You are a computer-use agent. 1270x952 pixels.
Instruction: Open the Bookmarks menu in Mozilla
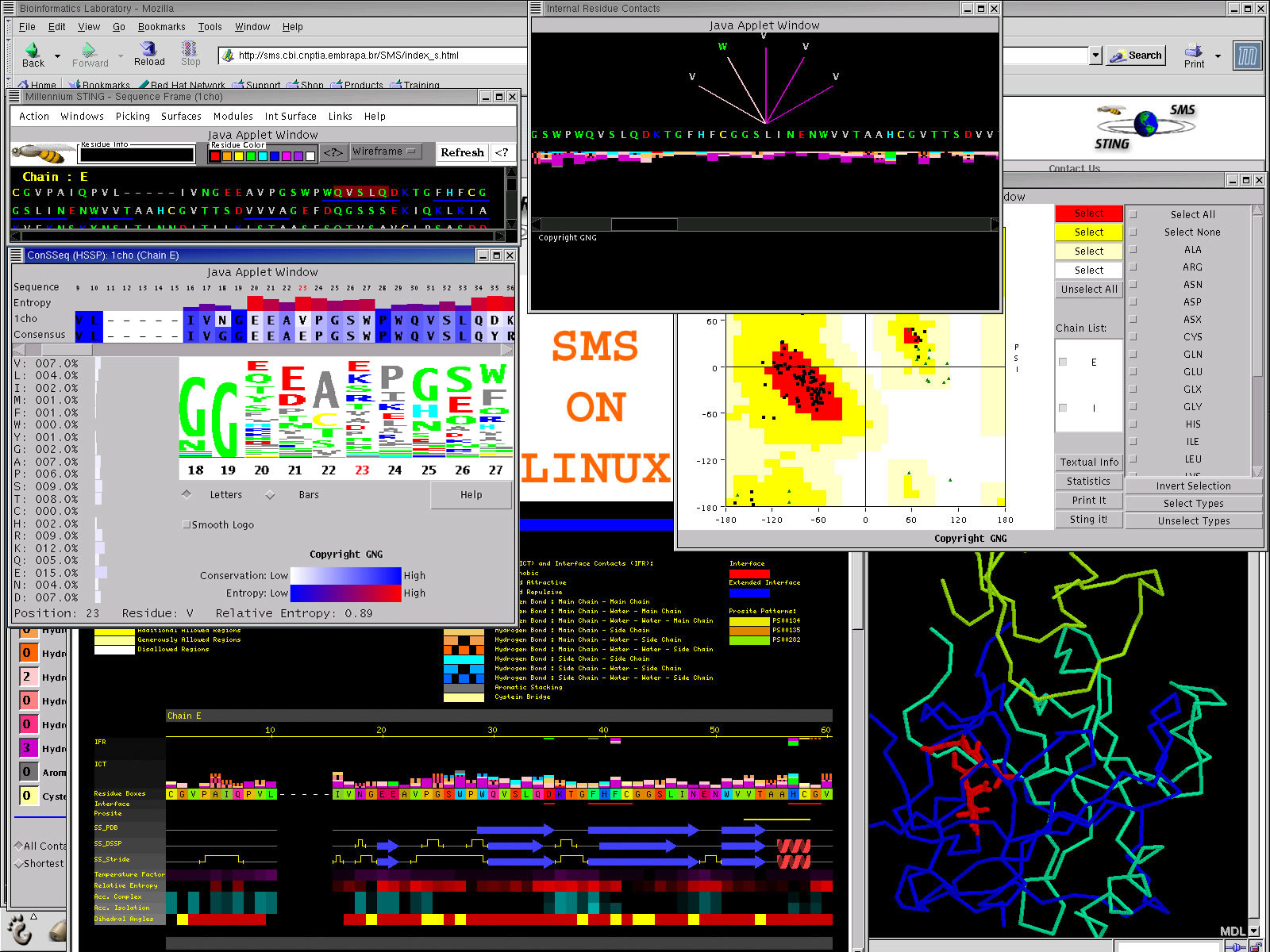[x=161, y=27]
